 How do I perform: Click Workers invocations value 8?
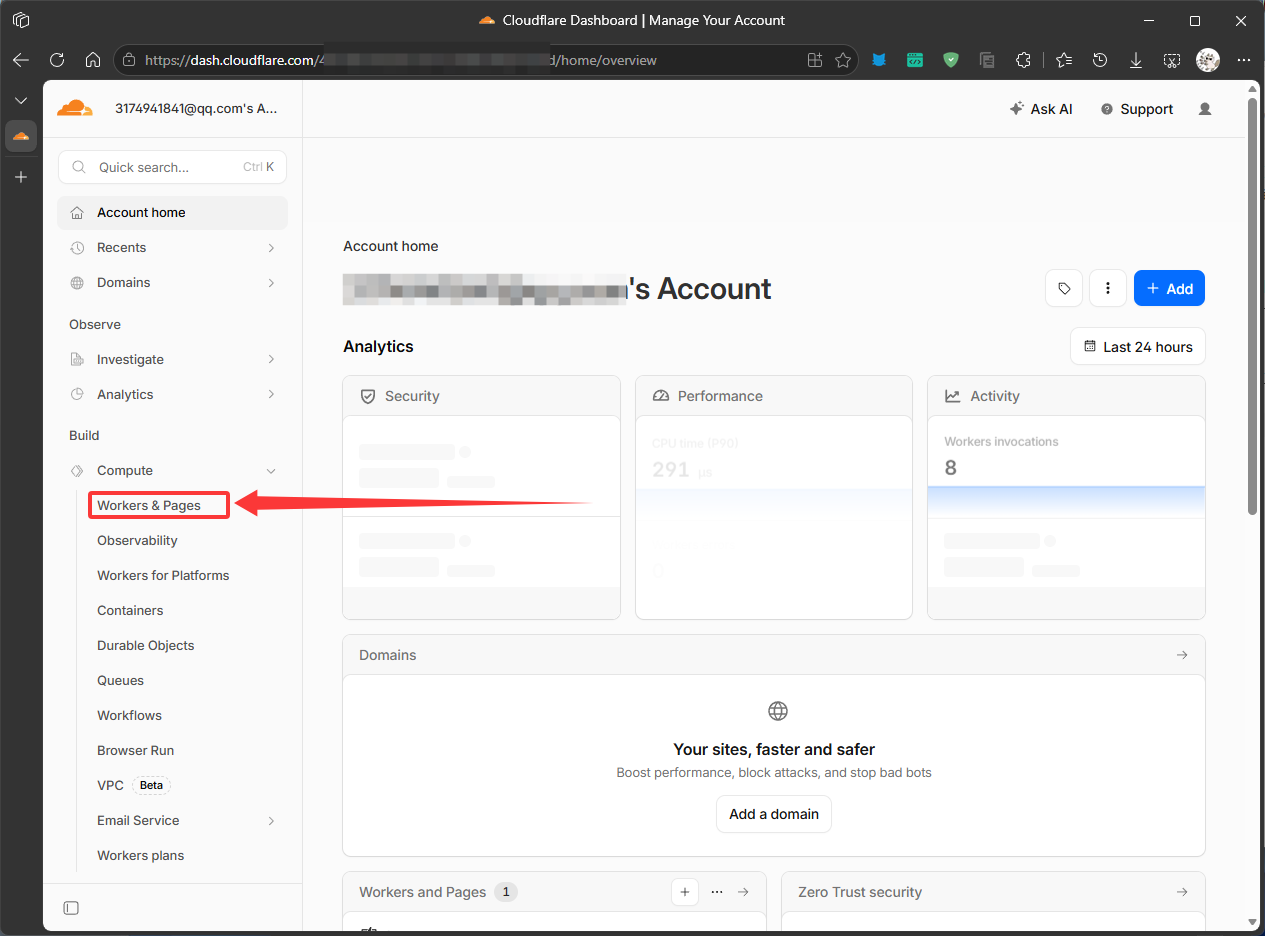point(950,467)
